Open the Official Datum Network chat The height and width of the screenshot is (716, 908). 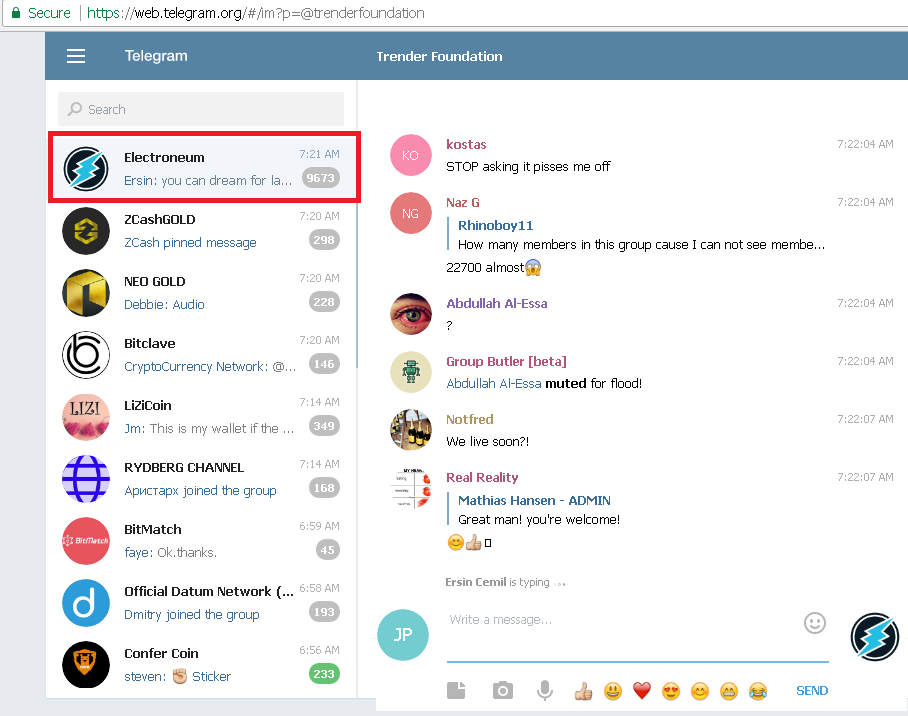(x=201, y=602)
